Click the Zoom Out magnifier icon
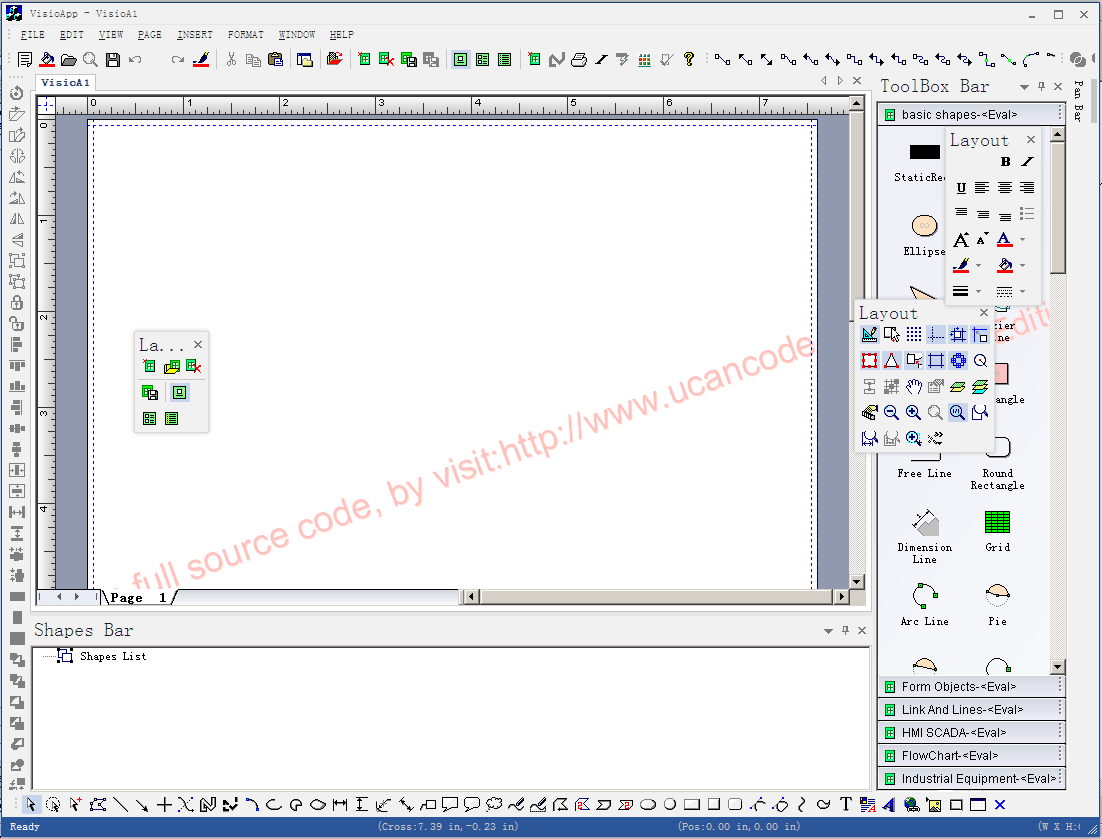This screenshot has width=1102, height=839. pos(891,412)
